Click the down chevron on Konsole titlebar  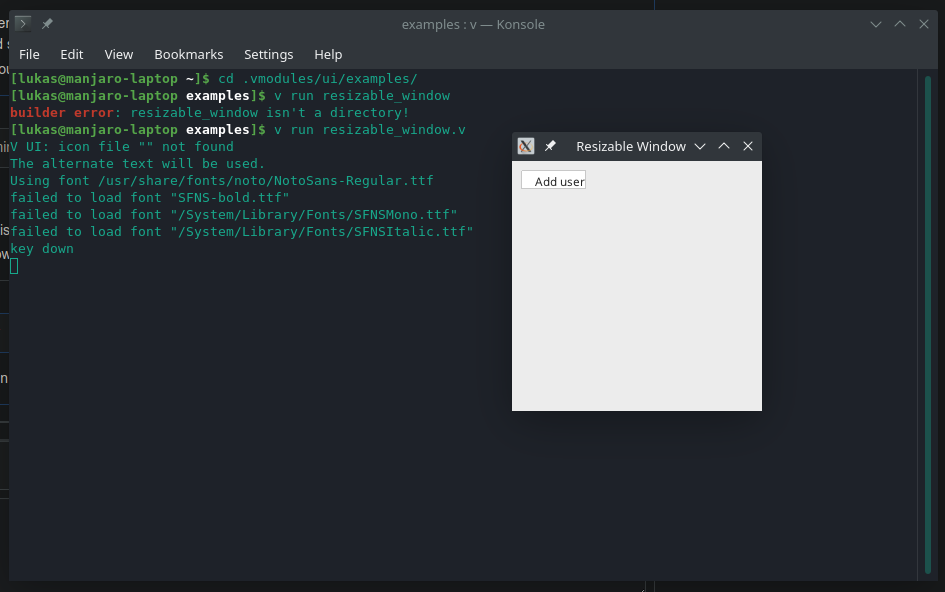(x=875, y=23)
